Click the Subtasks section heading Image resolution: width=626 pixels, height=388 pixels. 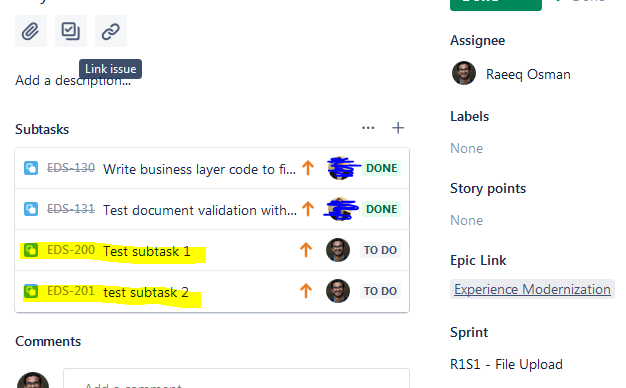[x=42, y=129]
